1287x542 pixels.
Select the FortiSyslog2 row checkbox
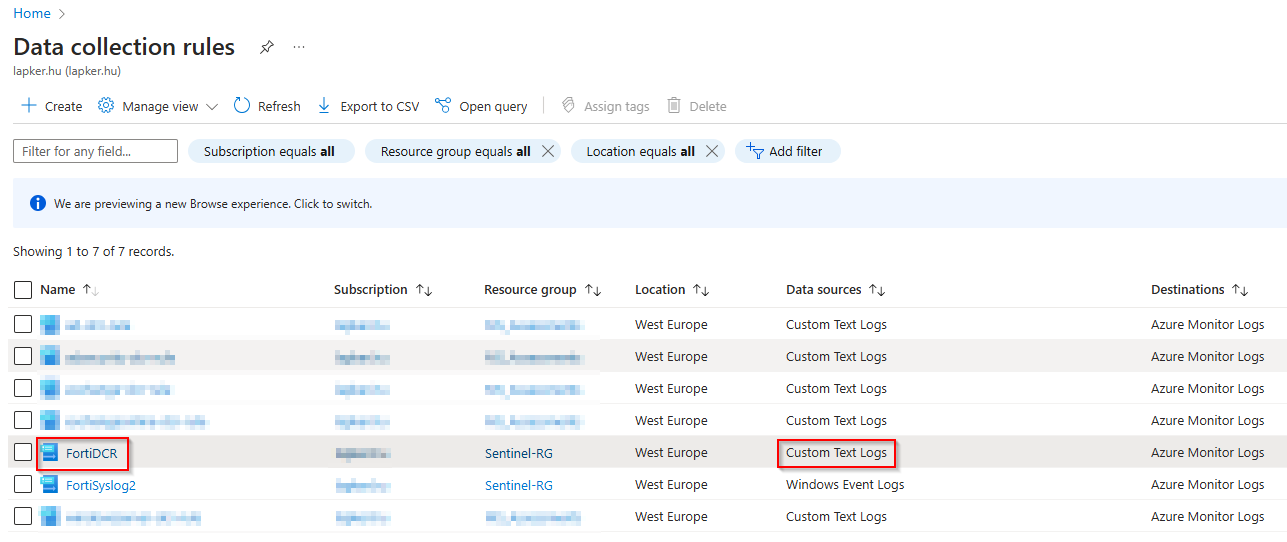pyautogui.click(x=23, y=485)
